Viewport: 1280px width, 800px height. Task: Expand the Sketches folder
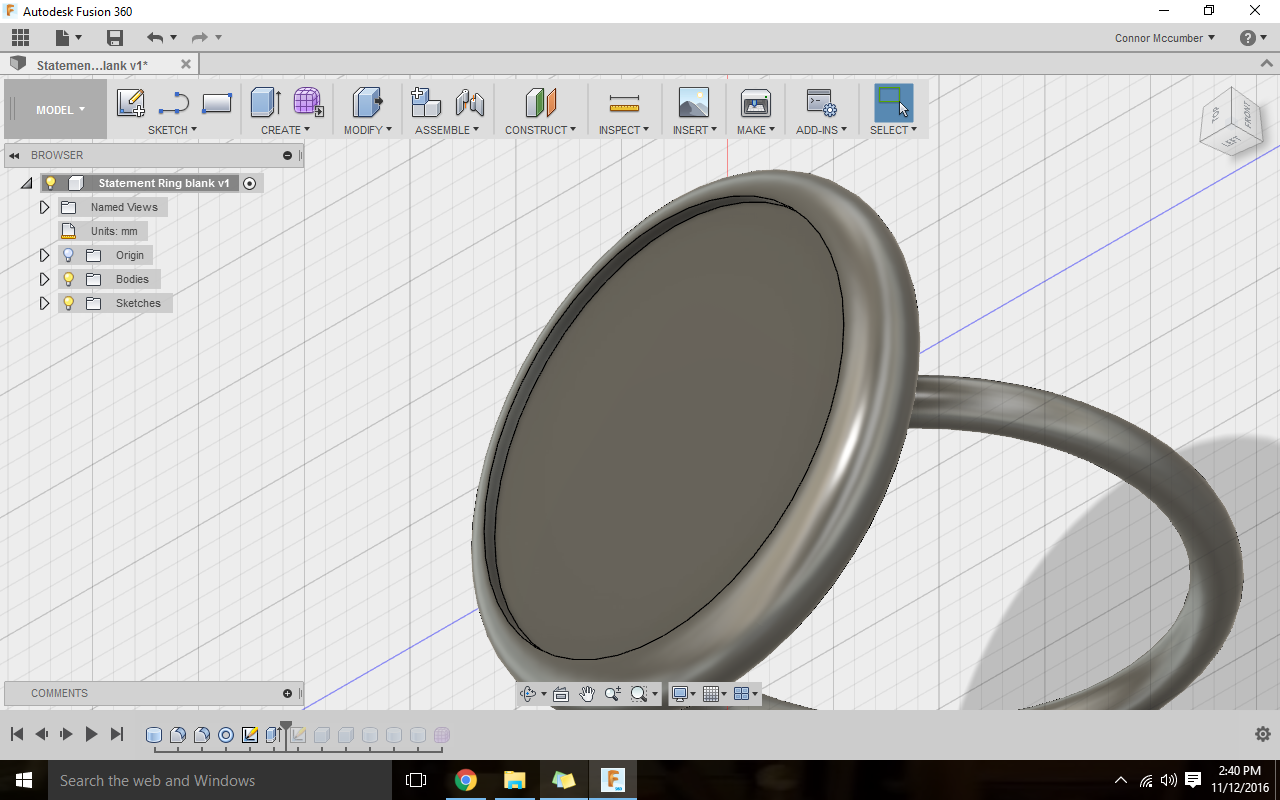click(x=44, y=303)
